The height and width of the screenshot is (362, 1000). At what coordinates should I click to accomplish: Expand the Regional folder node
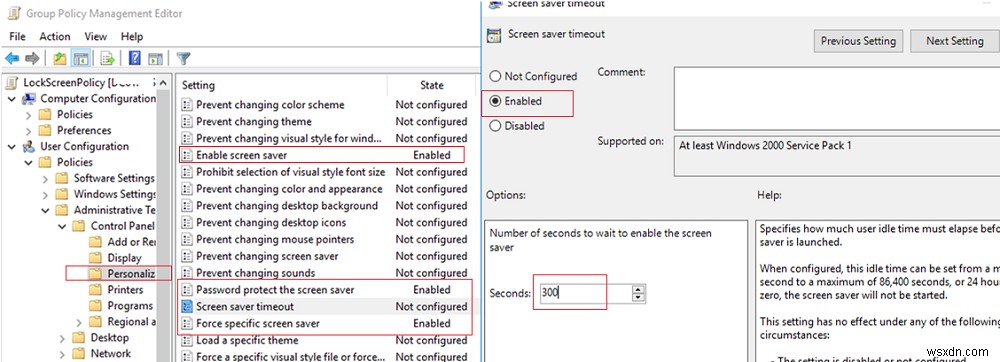(x=79, y=322)
